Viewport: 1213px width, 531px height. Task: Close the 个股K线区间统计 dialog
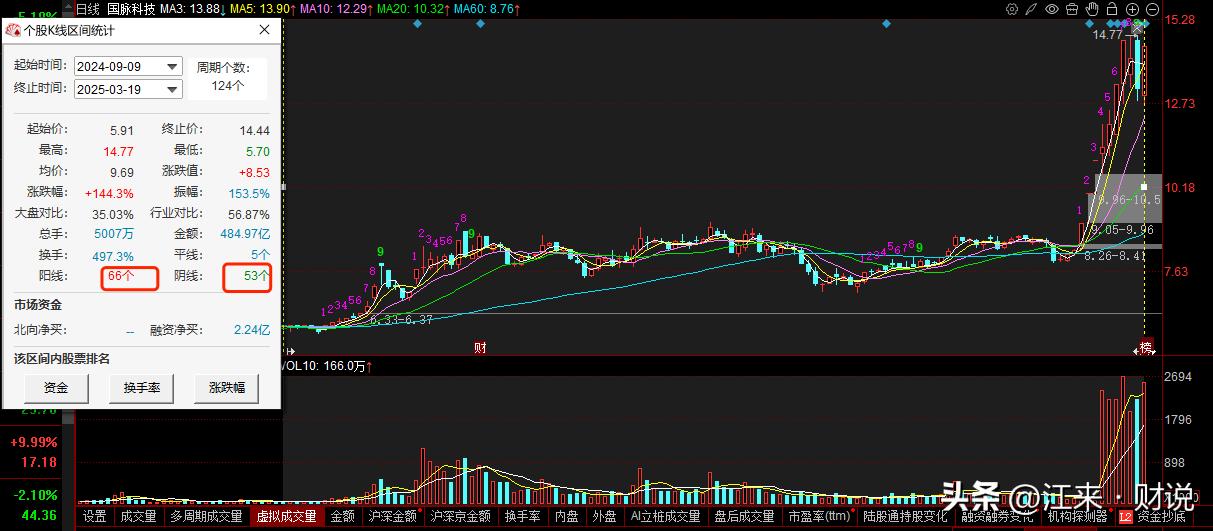point(265,30)
